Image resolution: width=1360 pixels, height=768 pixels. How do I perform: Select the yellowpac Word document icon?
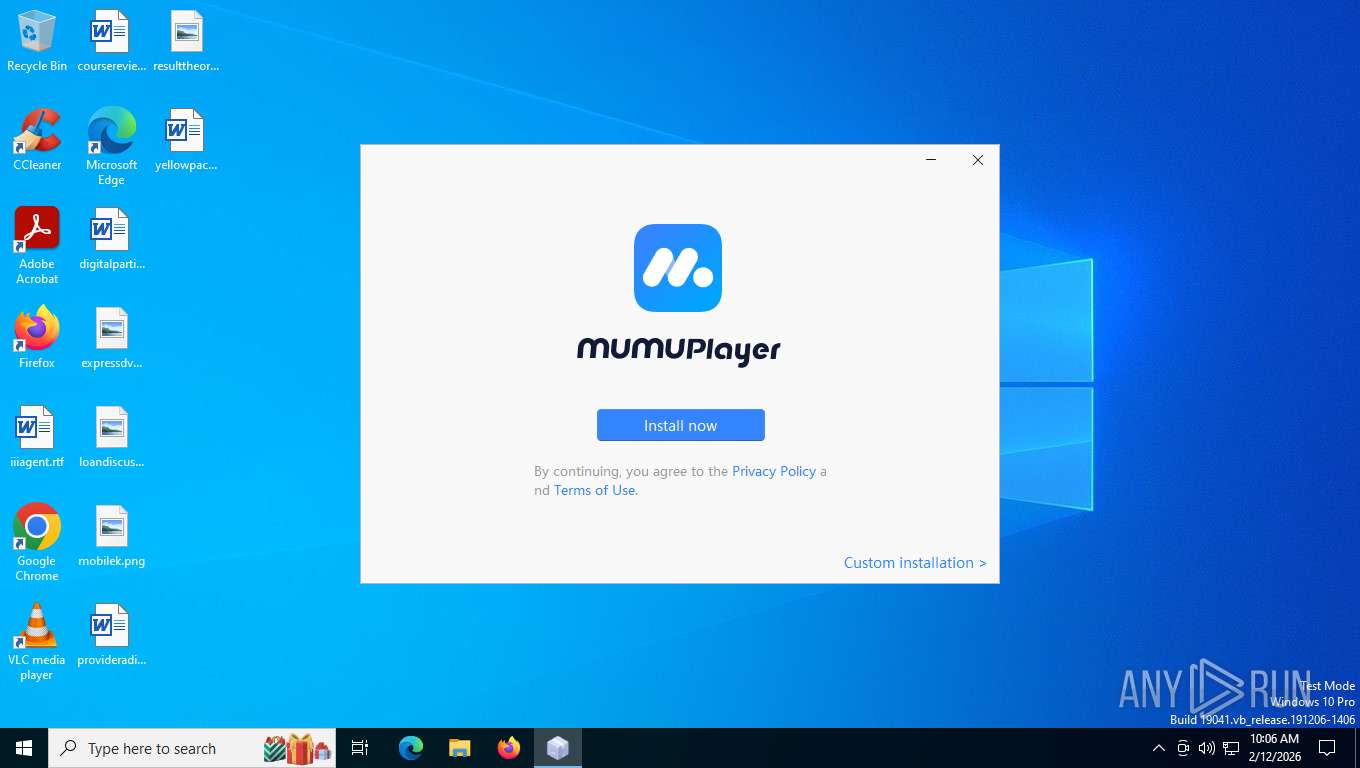coord(186,140)
